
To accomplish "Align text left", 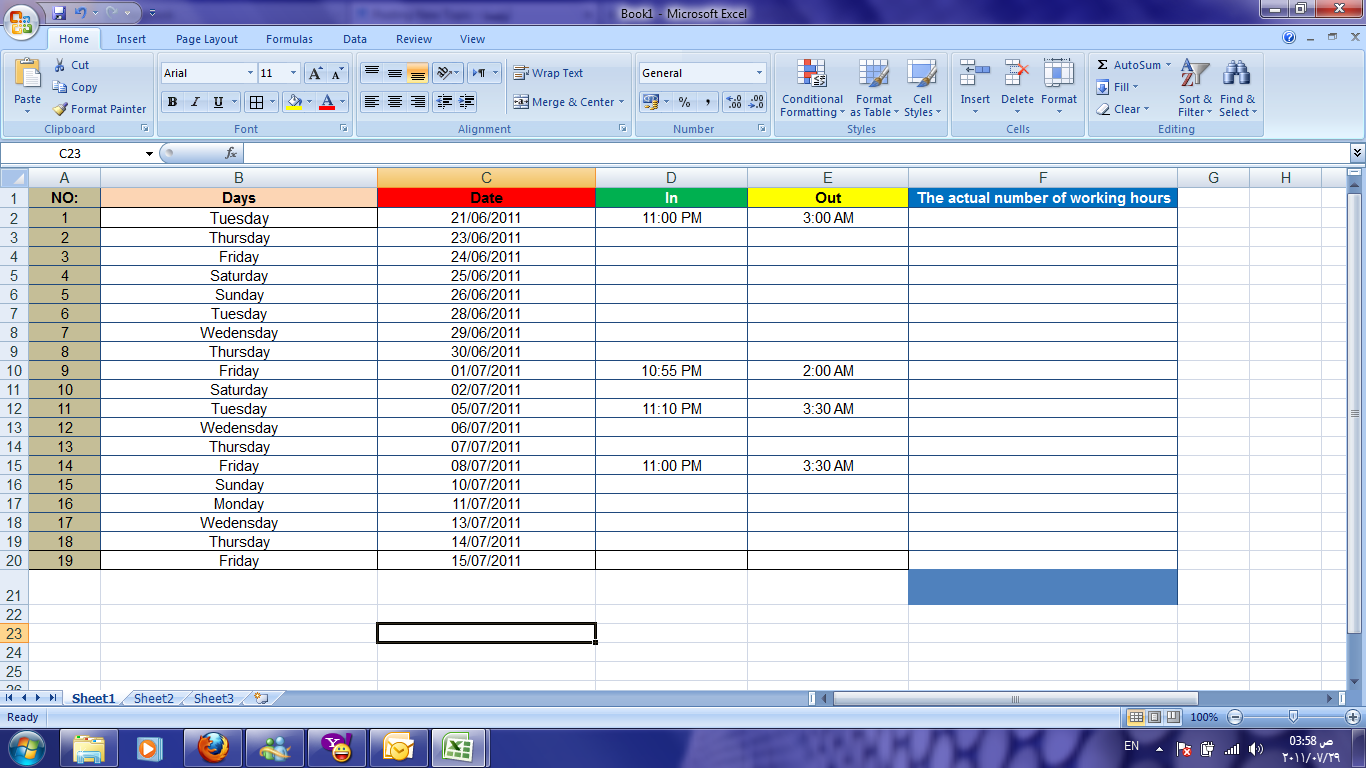I will click(371, 102).
